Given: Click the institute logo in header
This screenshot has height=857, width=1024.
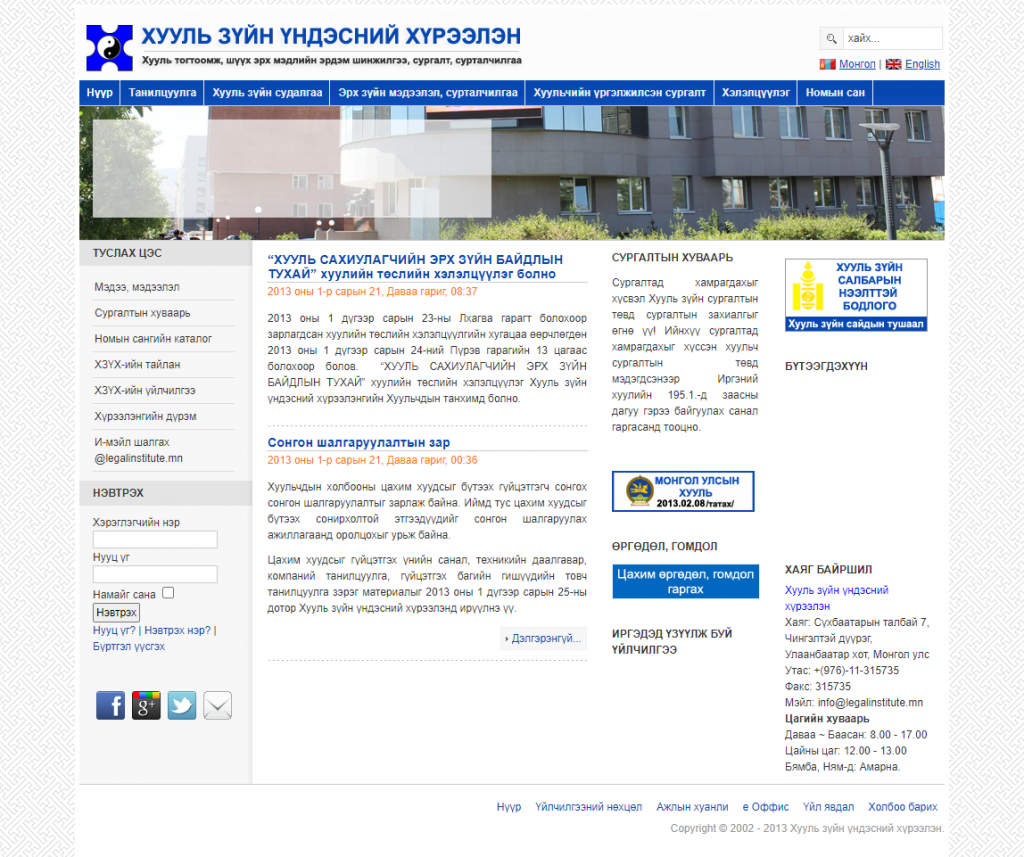Looking at the screenshot, I should [109, 48].
